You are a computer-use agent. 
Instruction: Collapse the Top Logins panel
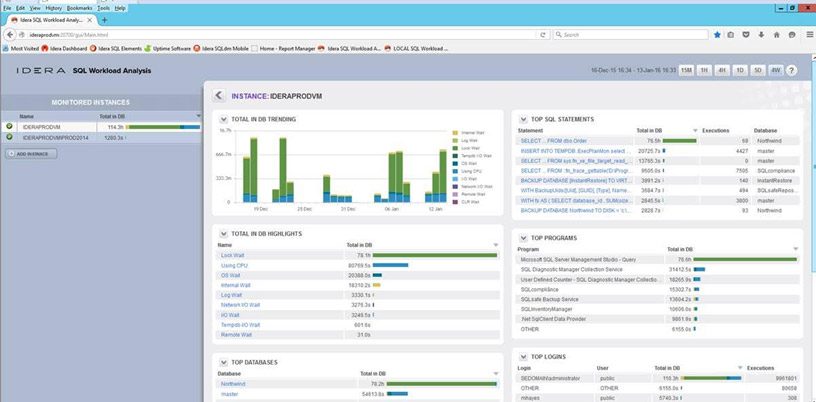pos(523,357)
